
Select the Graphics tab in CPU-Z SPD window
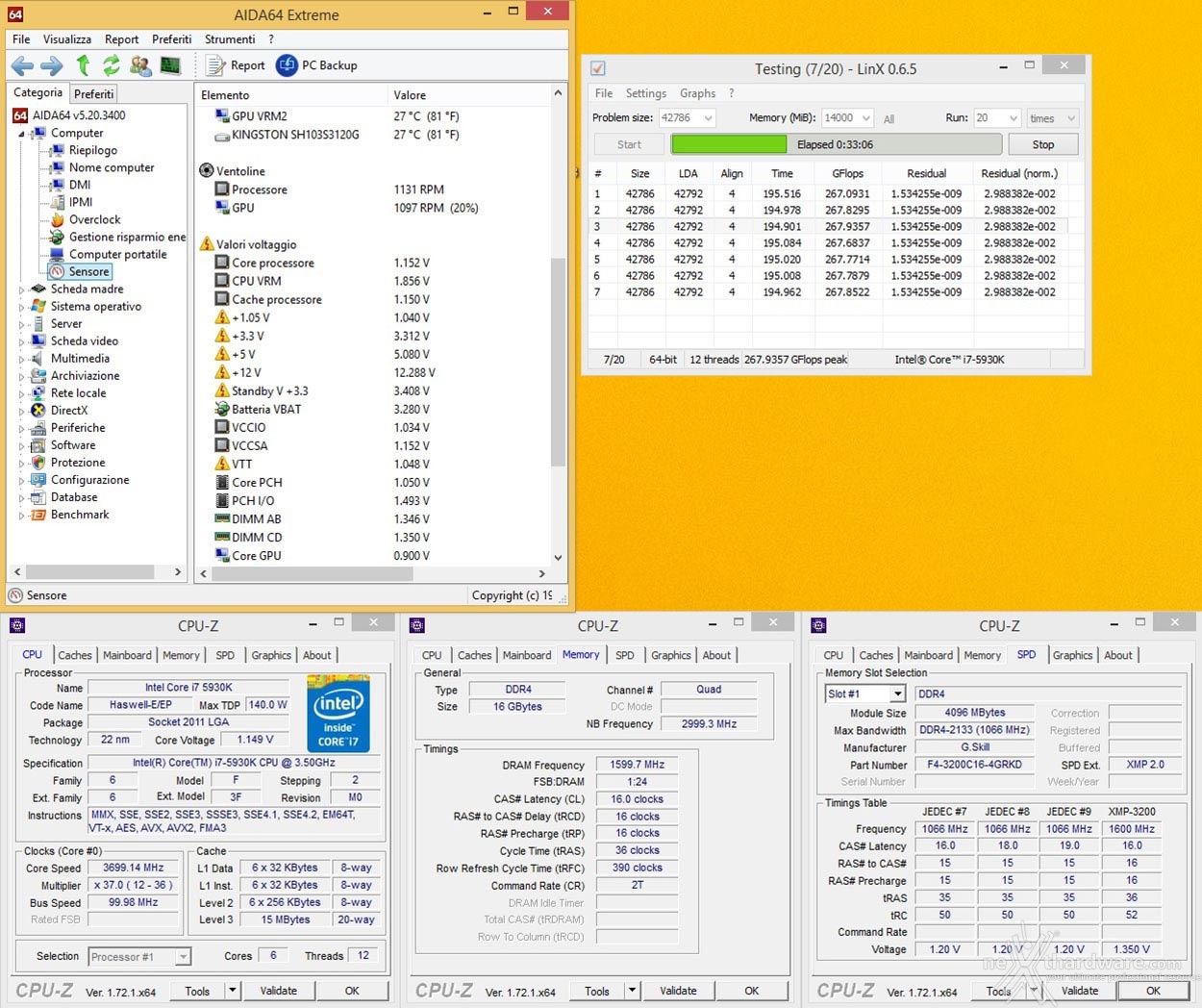coord(1072,655)
